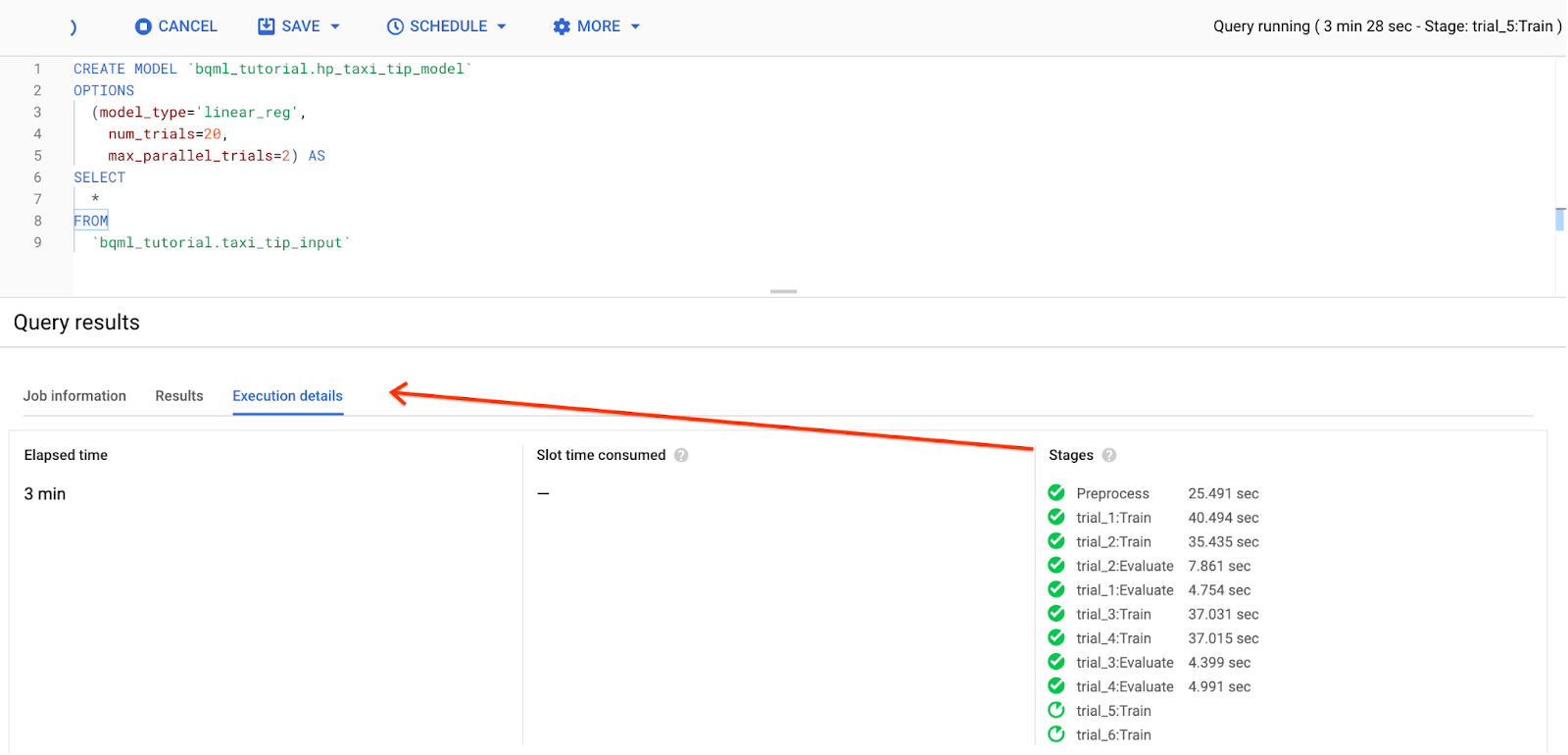Viewport: 1568px width, 755px height.
Task: Click the Stages heading
Action: pos(1071,455)
